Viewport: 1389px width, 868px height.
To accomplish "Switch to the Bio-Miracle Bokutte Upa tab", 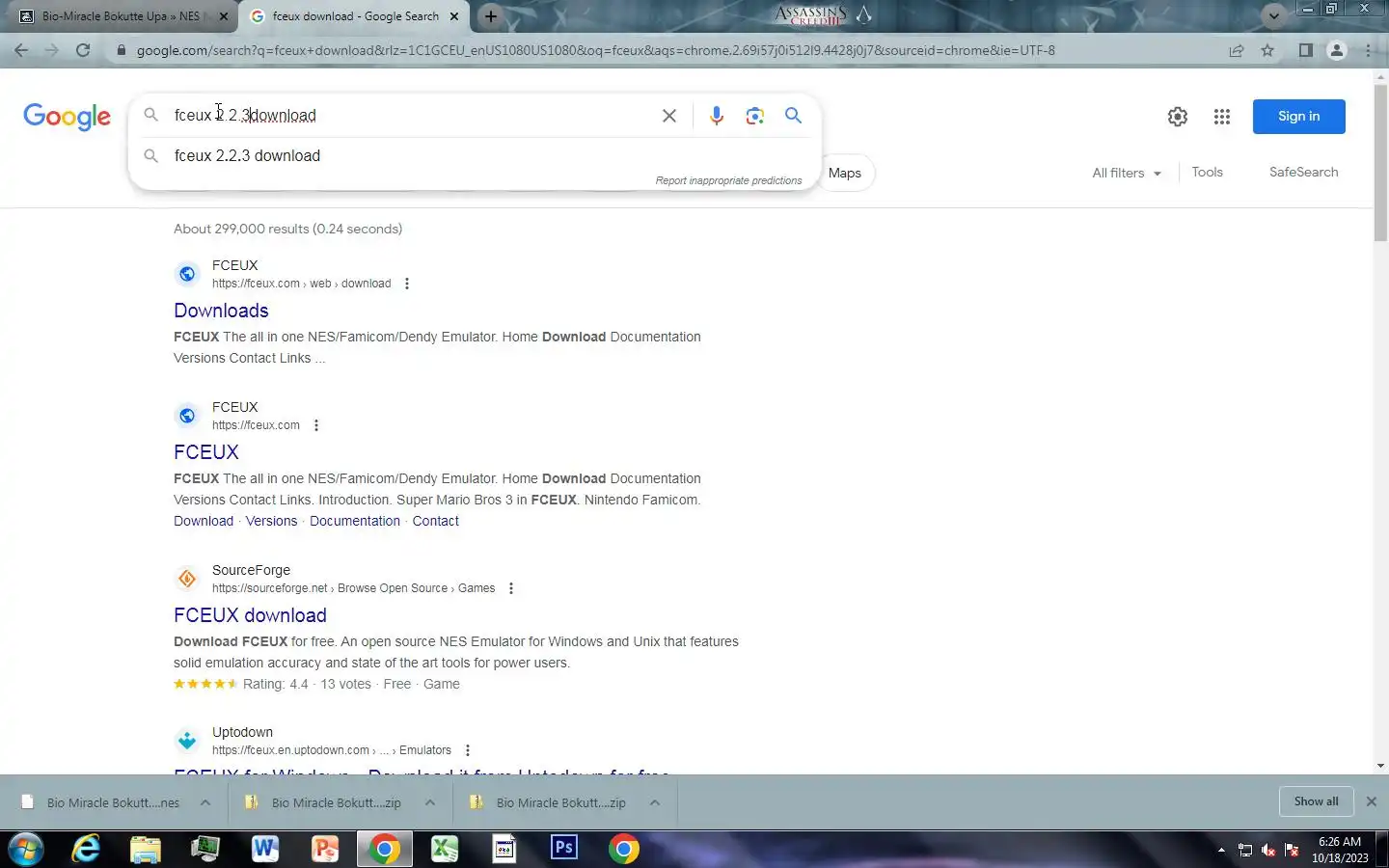I will (x=121, y=16).
